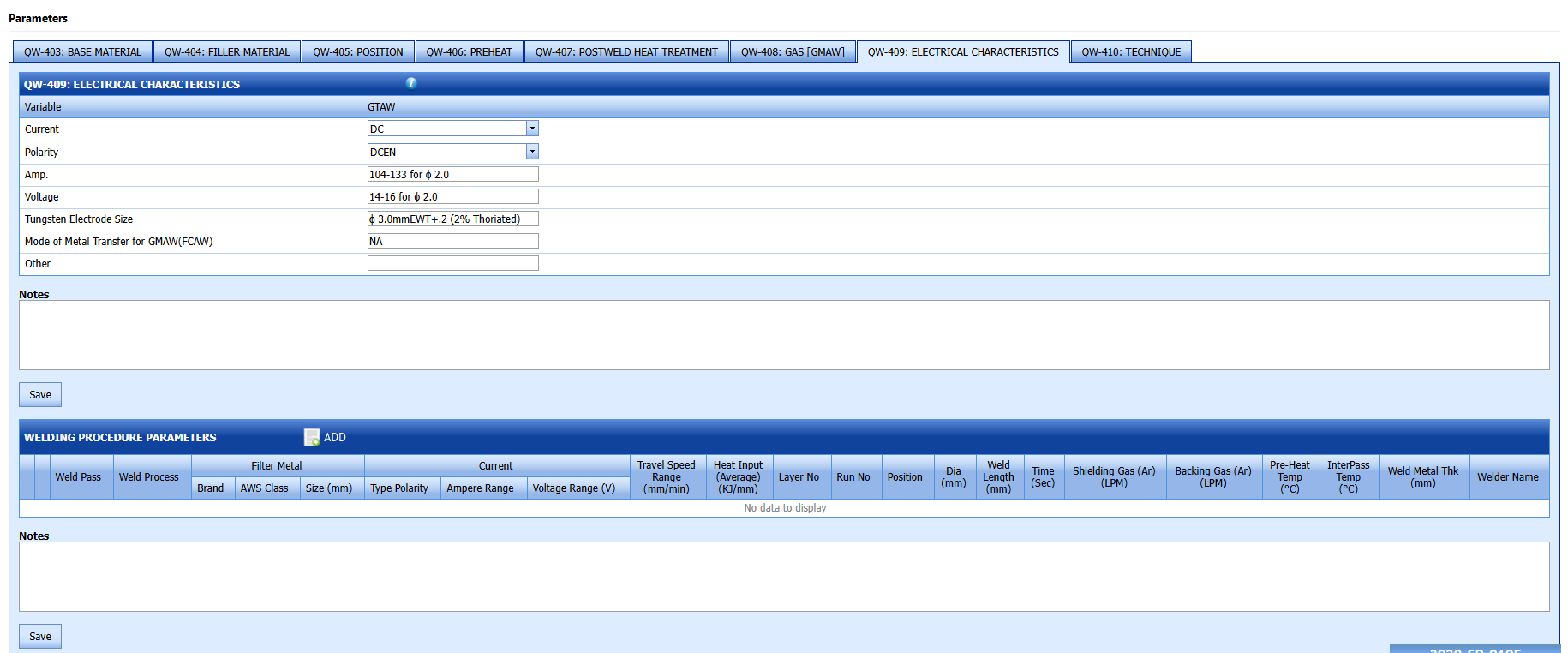The image size is (1568, 653).
Task: Open QW-407: Postweld Heat Treatment tab
Action: coord(626,52)
